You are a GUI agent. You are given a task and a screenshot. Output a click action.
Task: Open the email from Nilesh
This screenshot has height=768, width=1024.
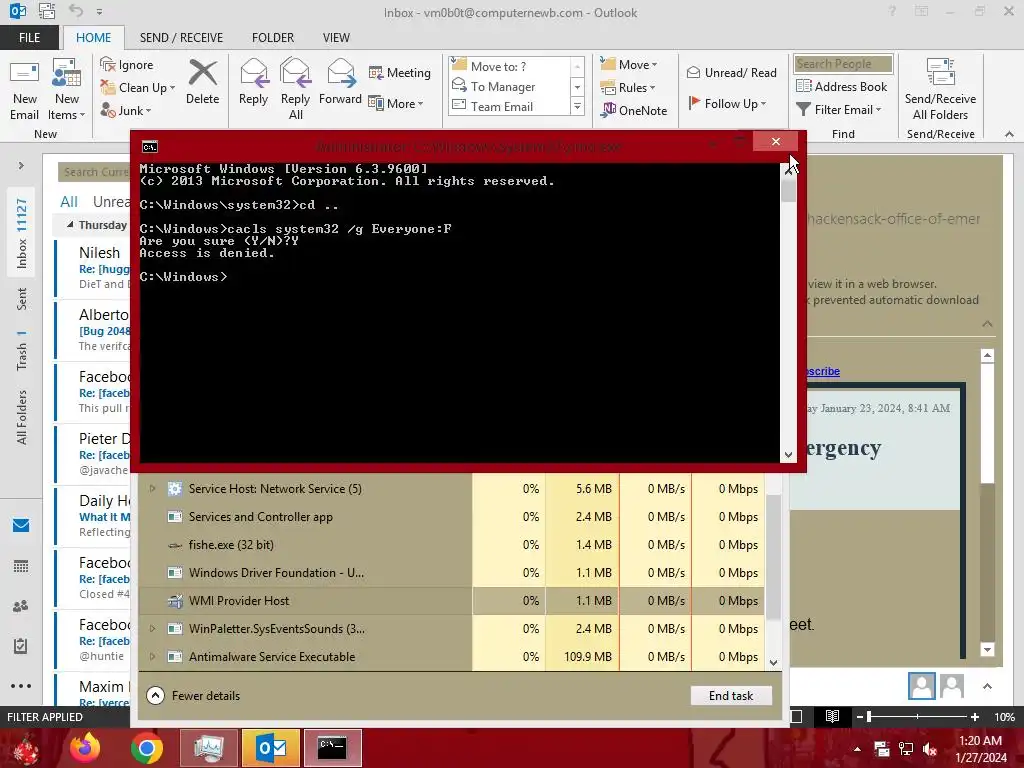[93, 267]
